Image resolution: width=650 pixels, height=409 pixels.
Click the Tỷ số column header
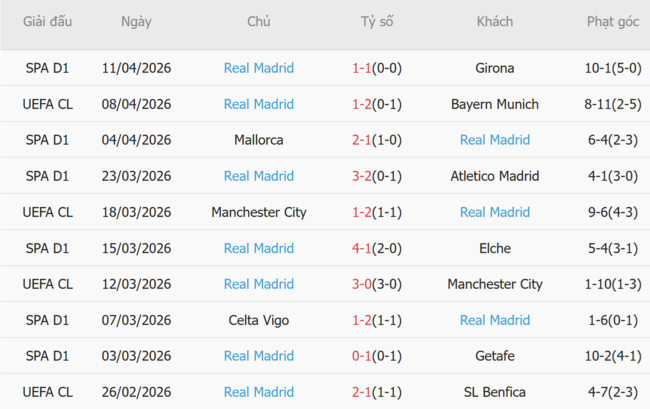click(376, 22)
